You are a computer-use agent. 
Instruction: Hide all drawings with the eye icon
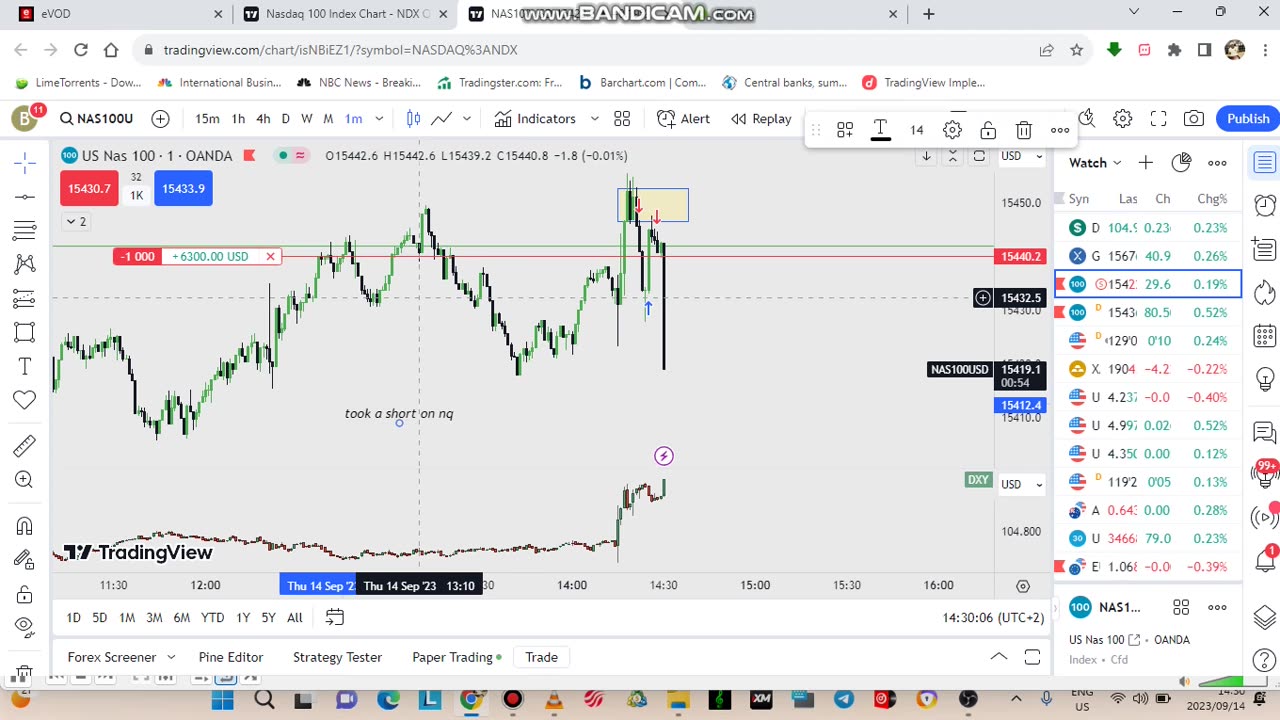[25, 627]
